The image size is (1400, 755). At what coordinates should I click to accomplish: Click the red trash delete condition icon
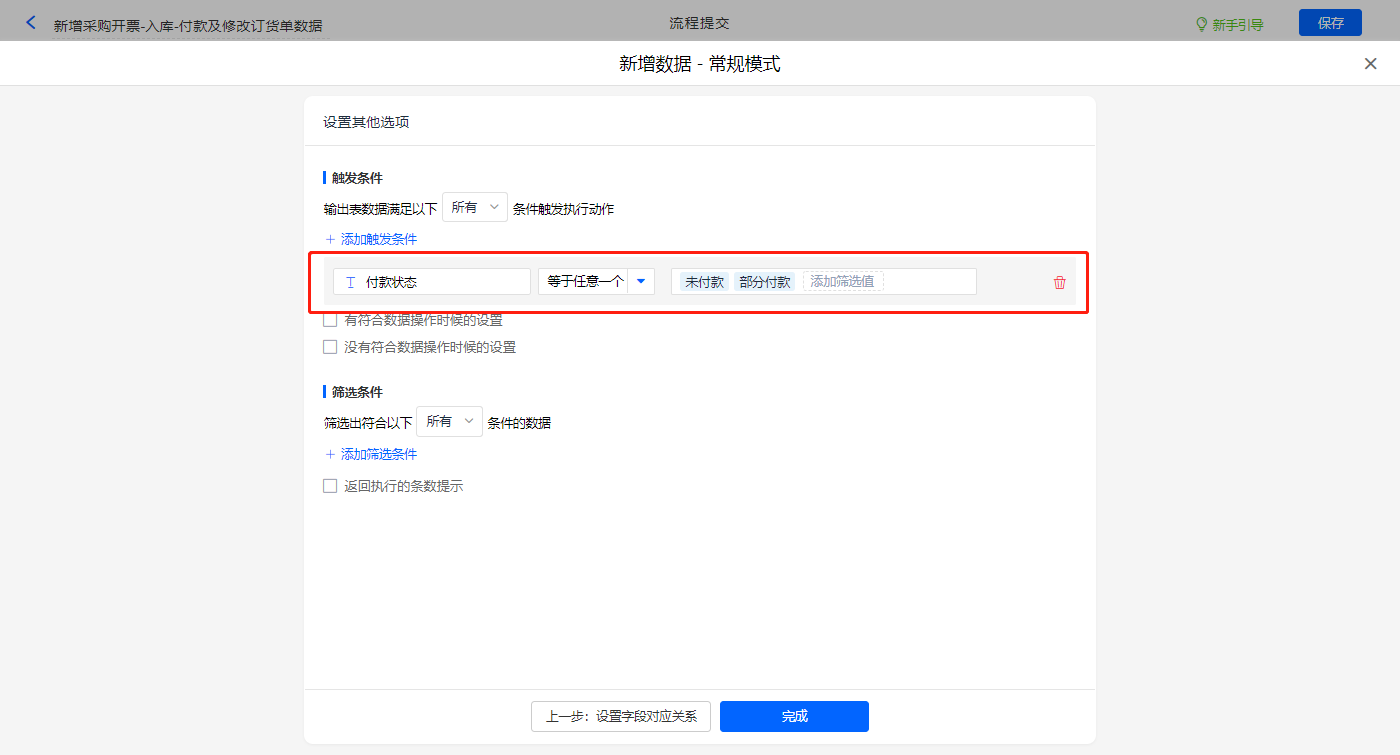click(x=1059, y=283)
